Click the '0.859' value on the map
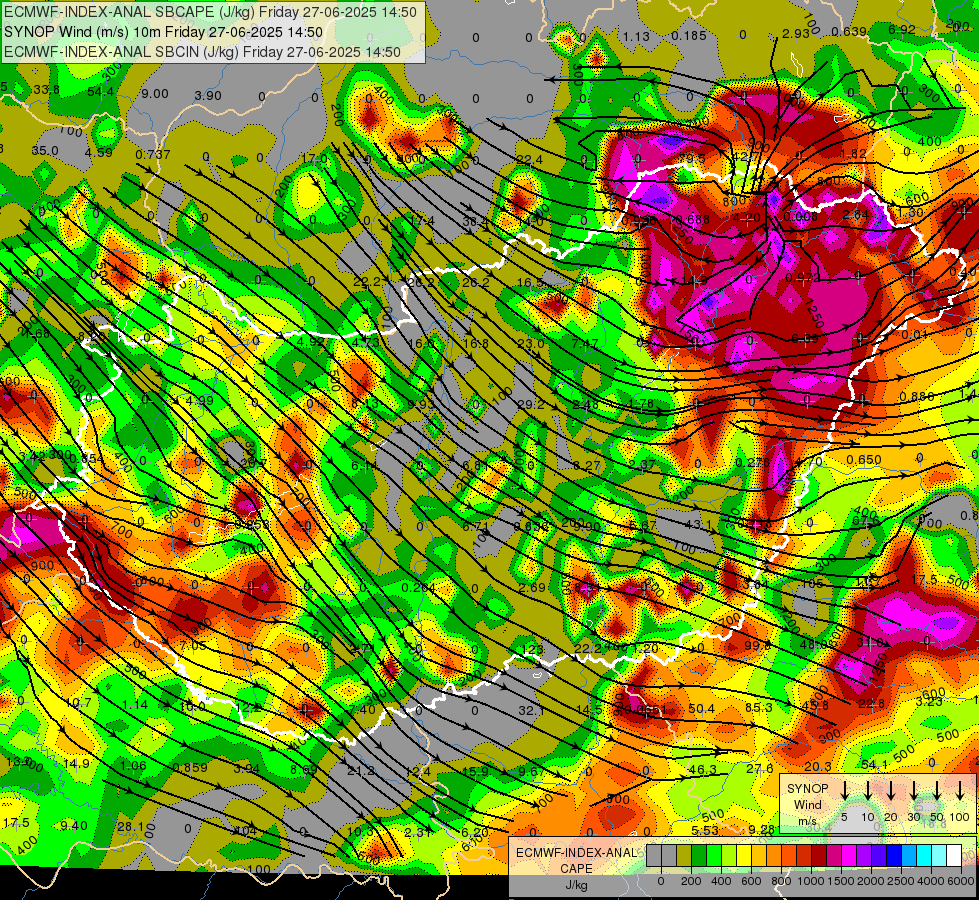Screen dimensions: 979x900 click(x=190, y=768)
